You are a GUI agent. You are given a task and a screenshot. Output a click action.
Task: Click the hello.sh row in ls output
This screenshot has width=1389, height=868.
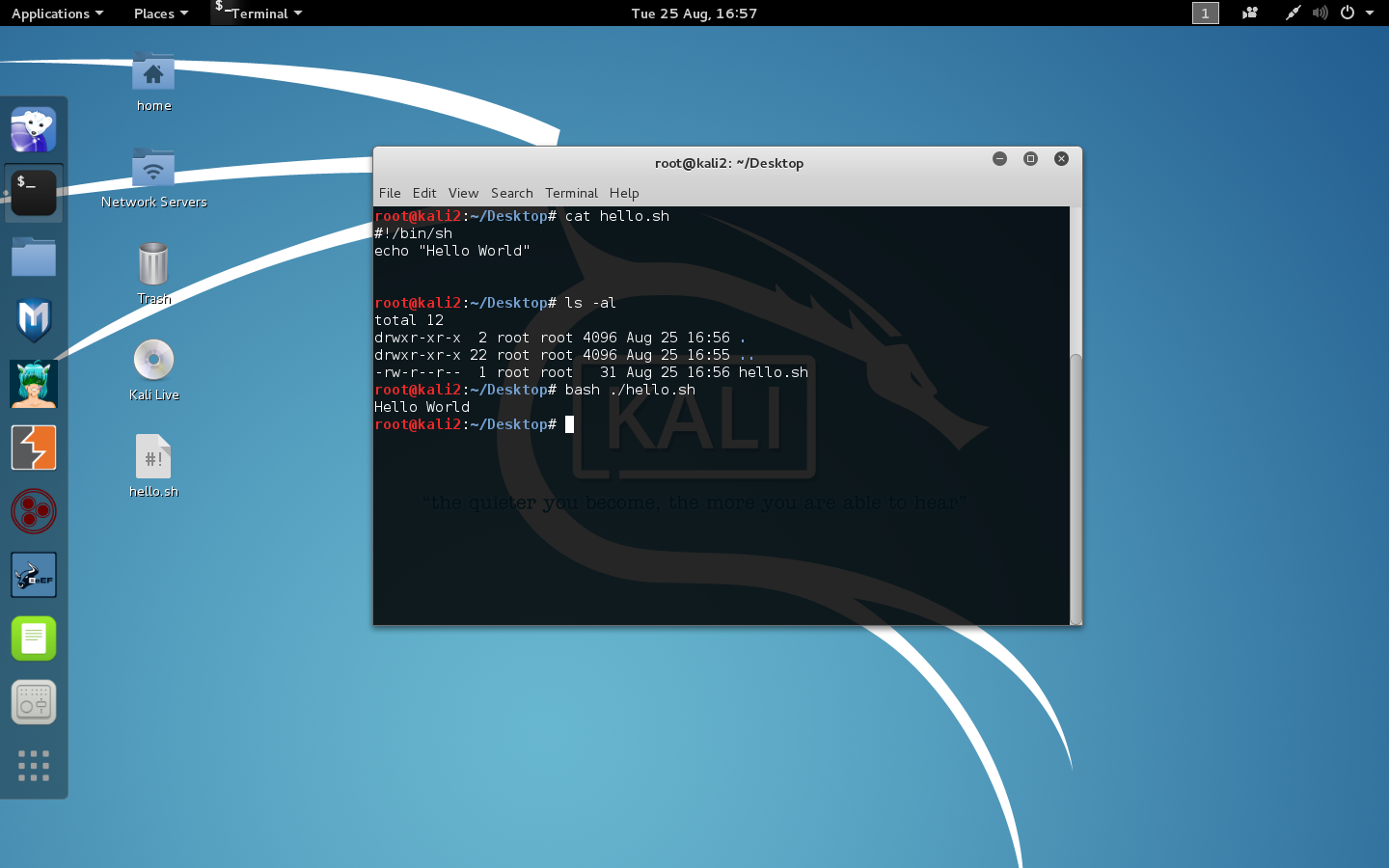(591, 372)
